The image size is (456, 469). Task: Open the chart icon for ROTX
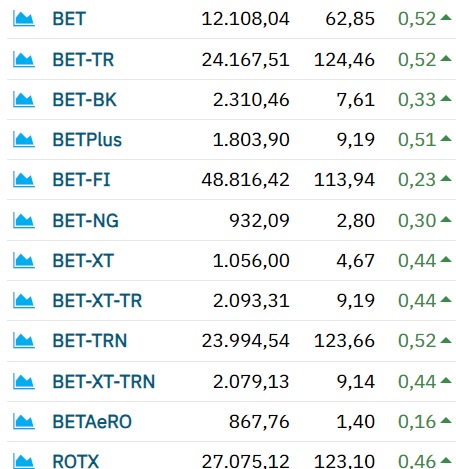point(24,461)
